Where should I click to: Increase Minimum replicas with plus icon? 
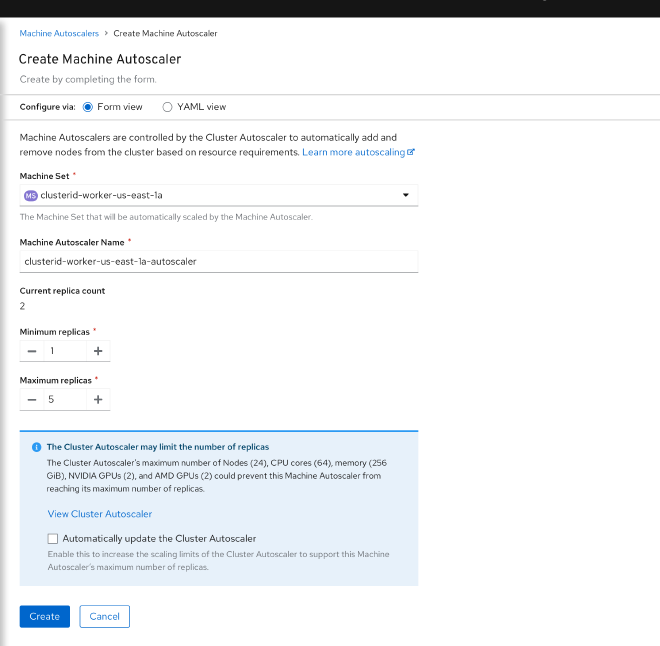point(98,351)
